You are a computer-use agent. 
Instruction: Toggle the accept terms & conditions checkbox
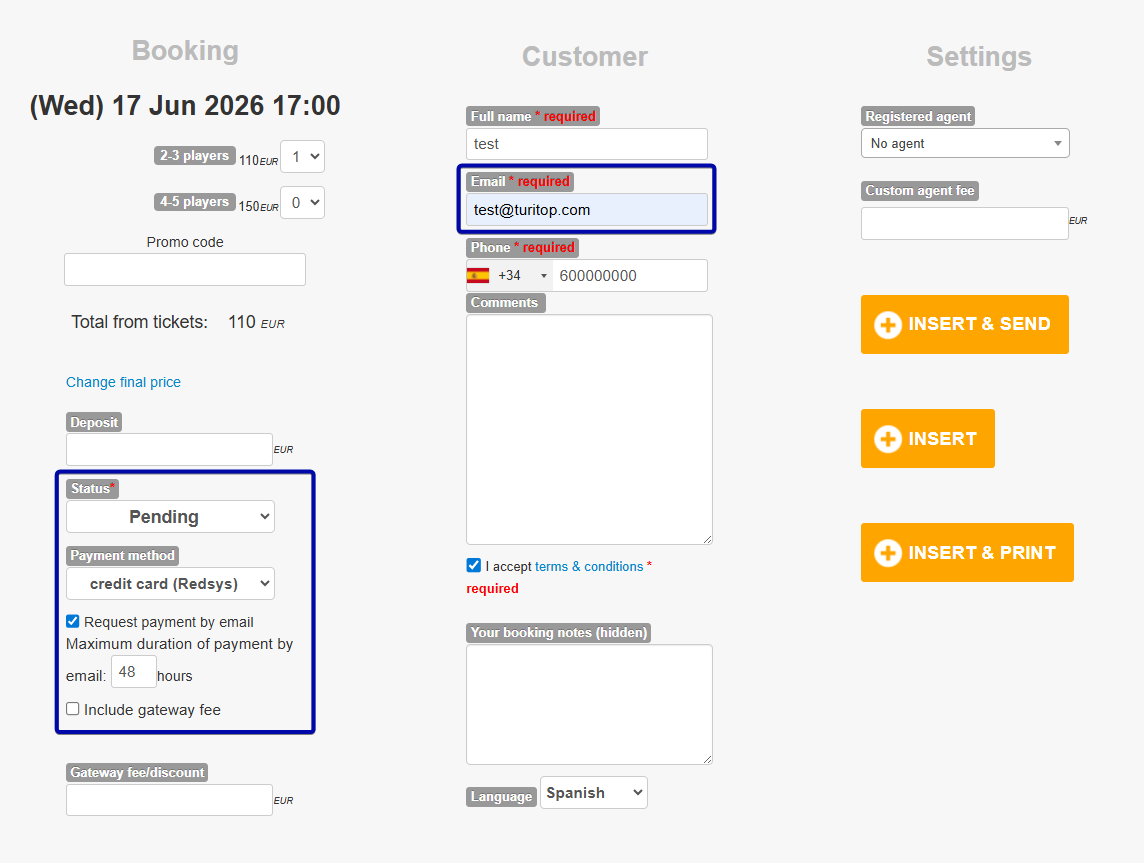(474, 565)
